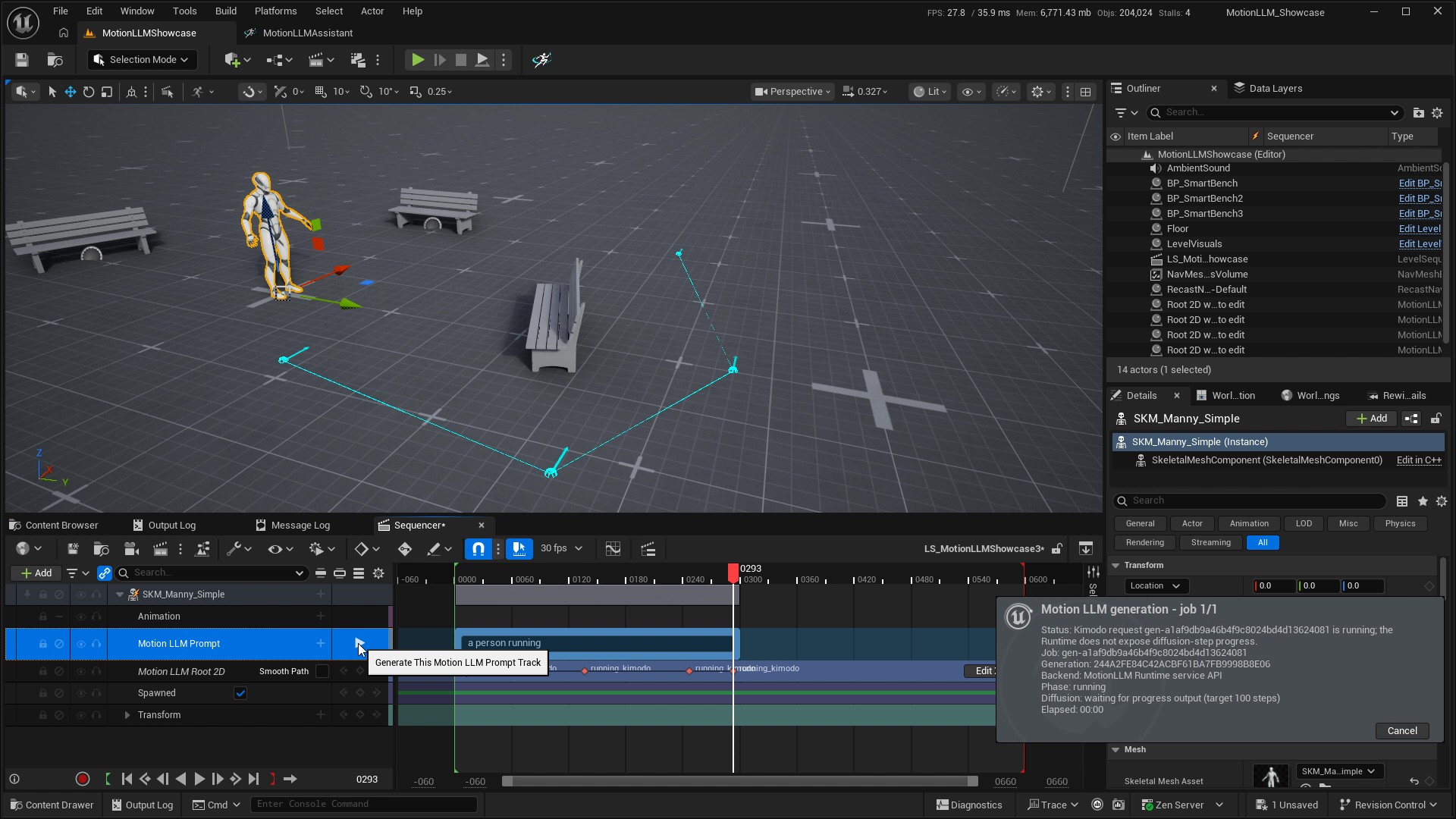Open the Perspective viewport dropdown
The image size is (1456, 819).
point(793,92)
